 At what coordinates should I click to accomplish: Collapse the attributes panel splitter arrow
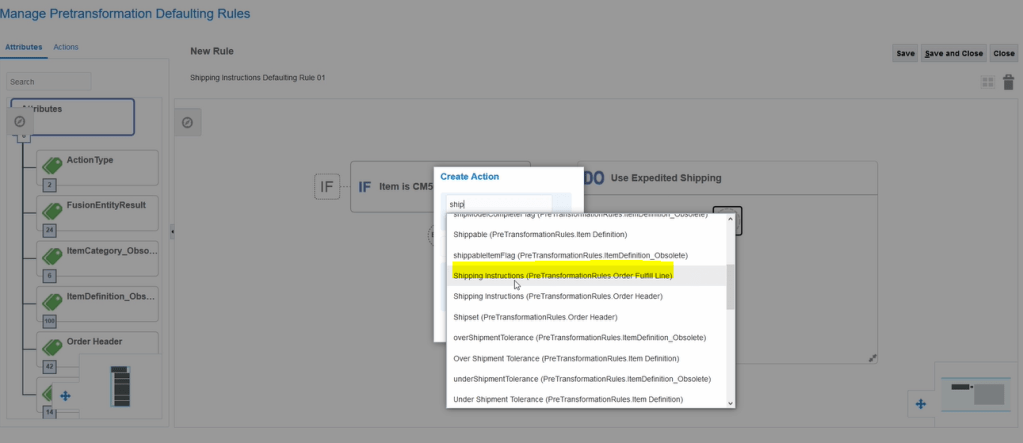pos(171,232)
